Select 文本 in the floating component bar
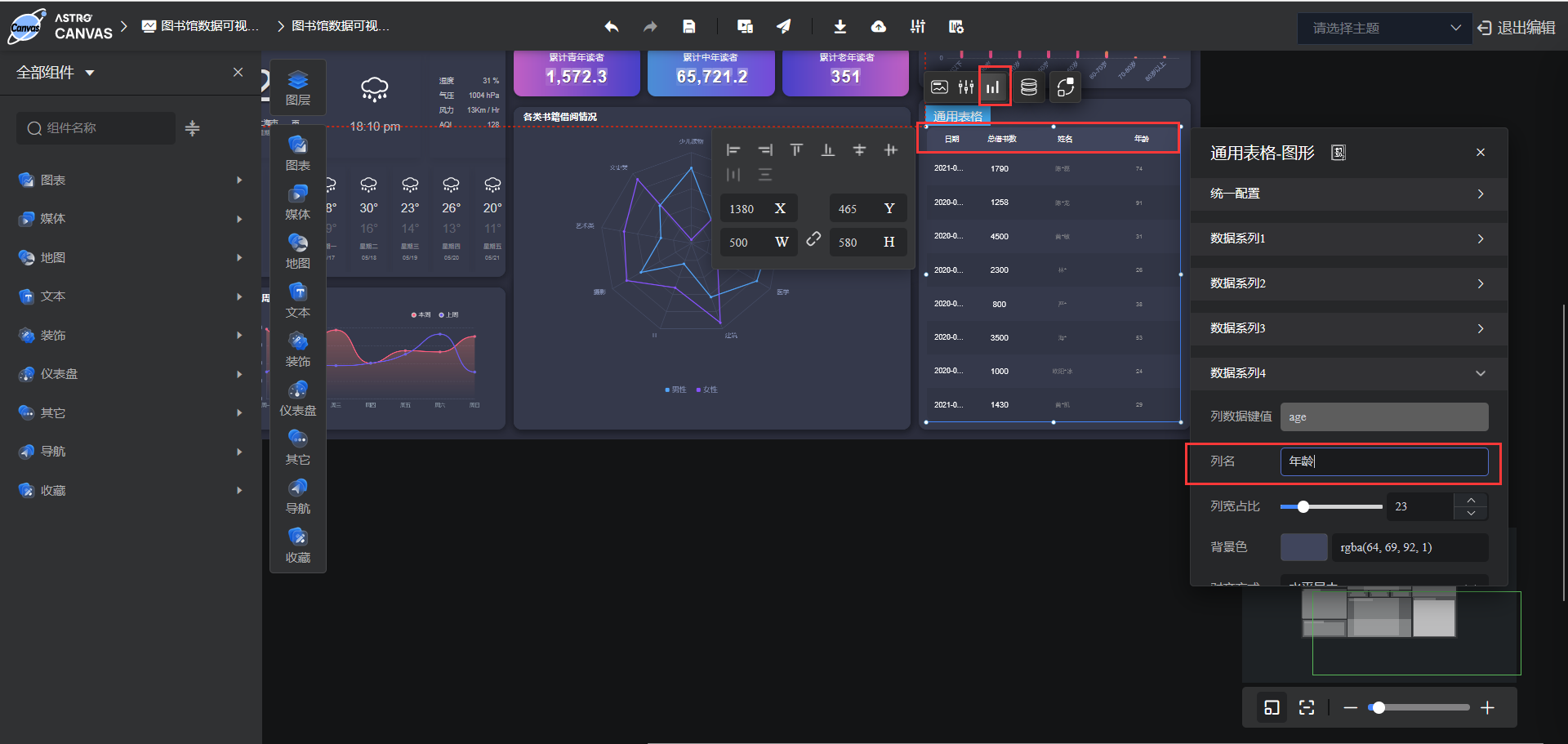This screenshot has width=1568, height=744. point(298,301)
